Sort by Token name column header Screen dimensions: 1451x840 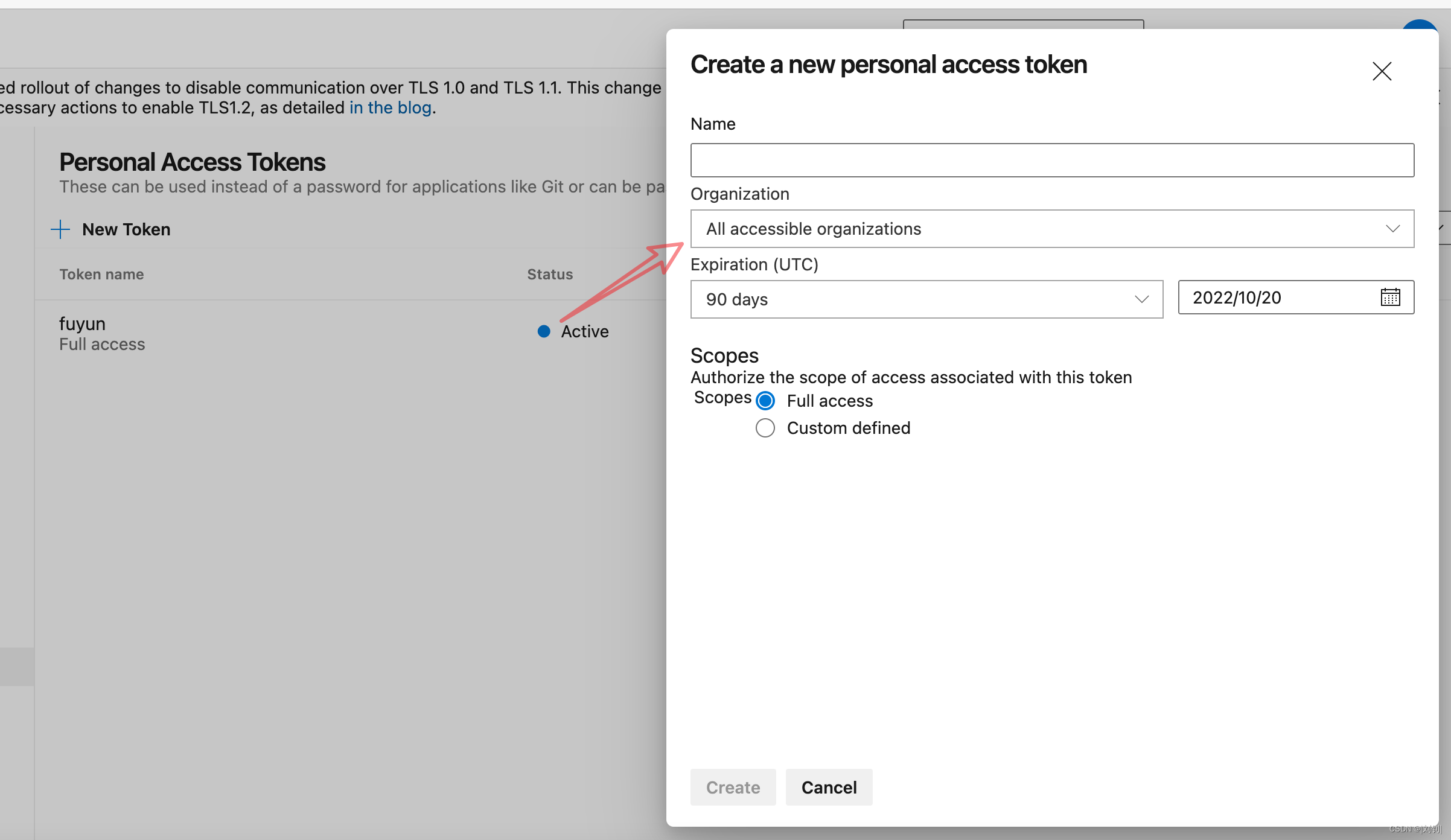(x=101, y=275)
